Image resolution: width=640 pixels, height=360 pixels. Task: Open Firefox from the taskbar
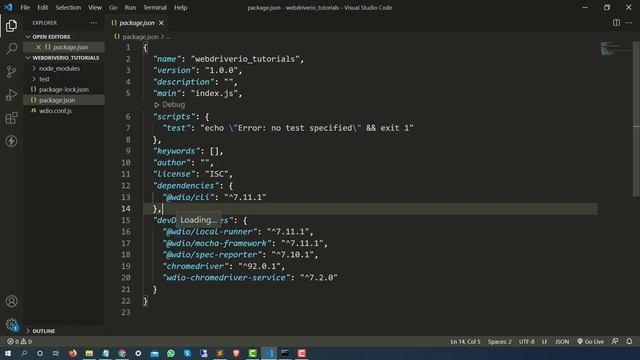[x=73, y=353]
